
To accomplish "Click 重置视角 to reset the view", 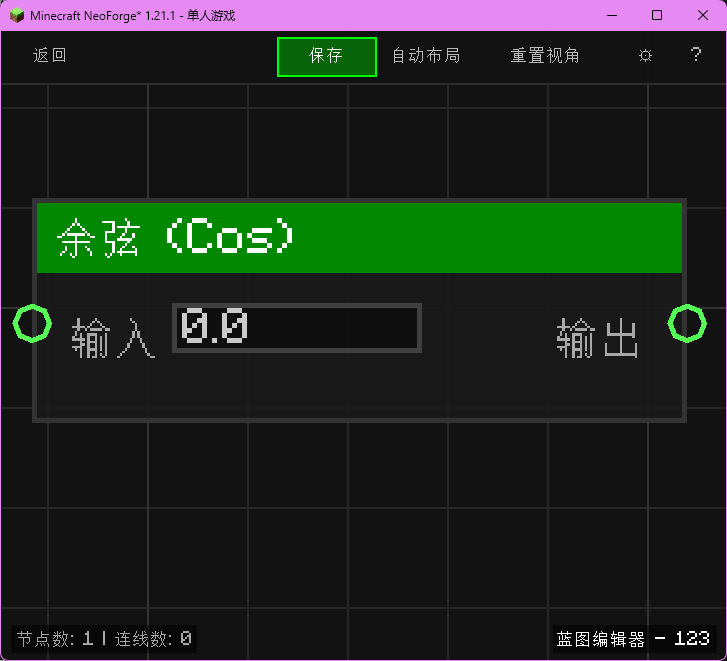I will coord(545,56).
